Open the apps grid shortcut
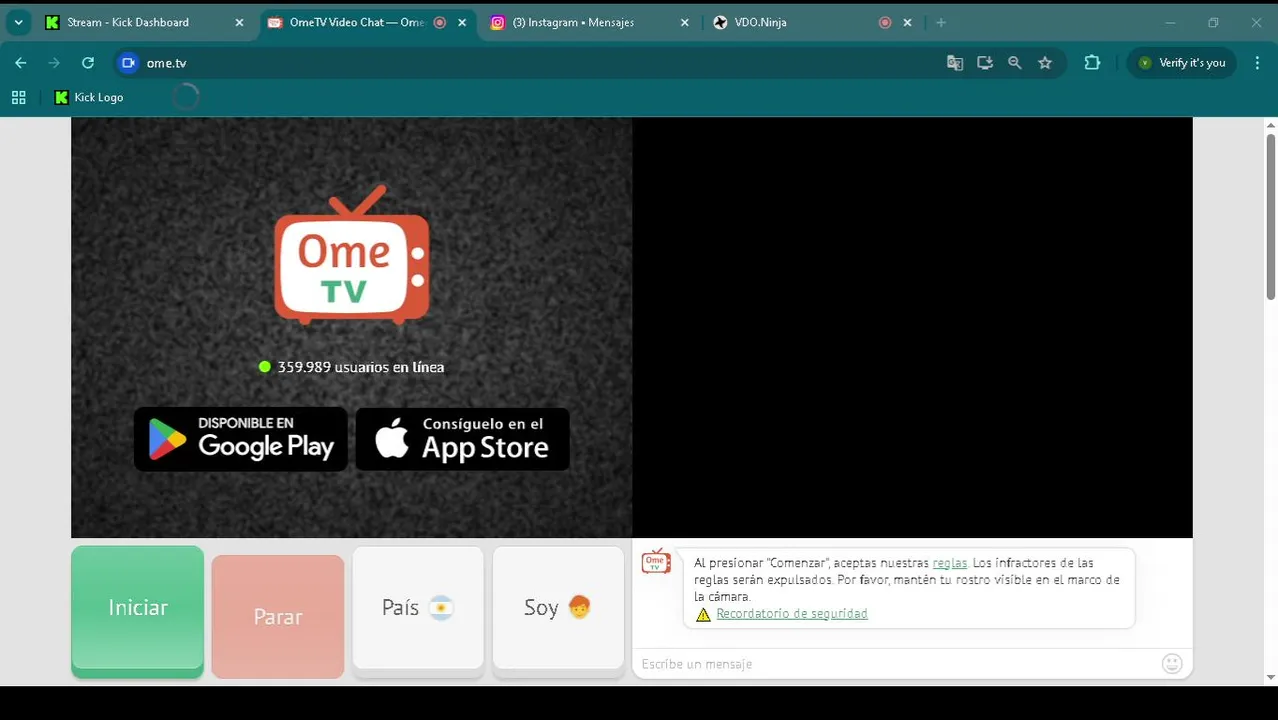 click(18, 97)
